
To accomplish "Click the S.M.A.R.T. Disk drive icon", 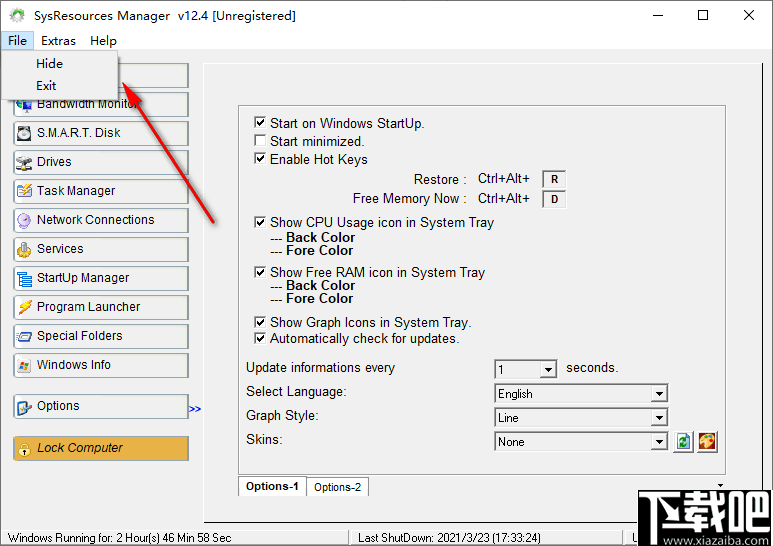I will click(24, 133).
